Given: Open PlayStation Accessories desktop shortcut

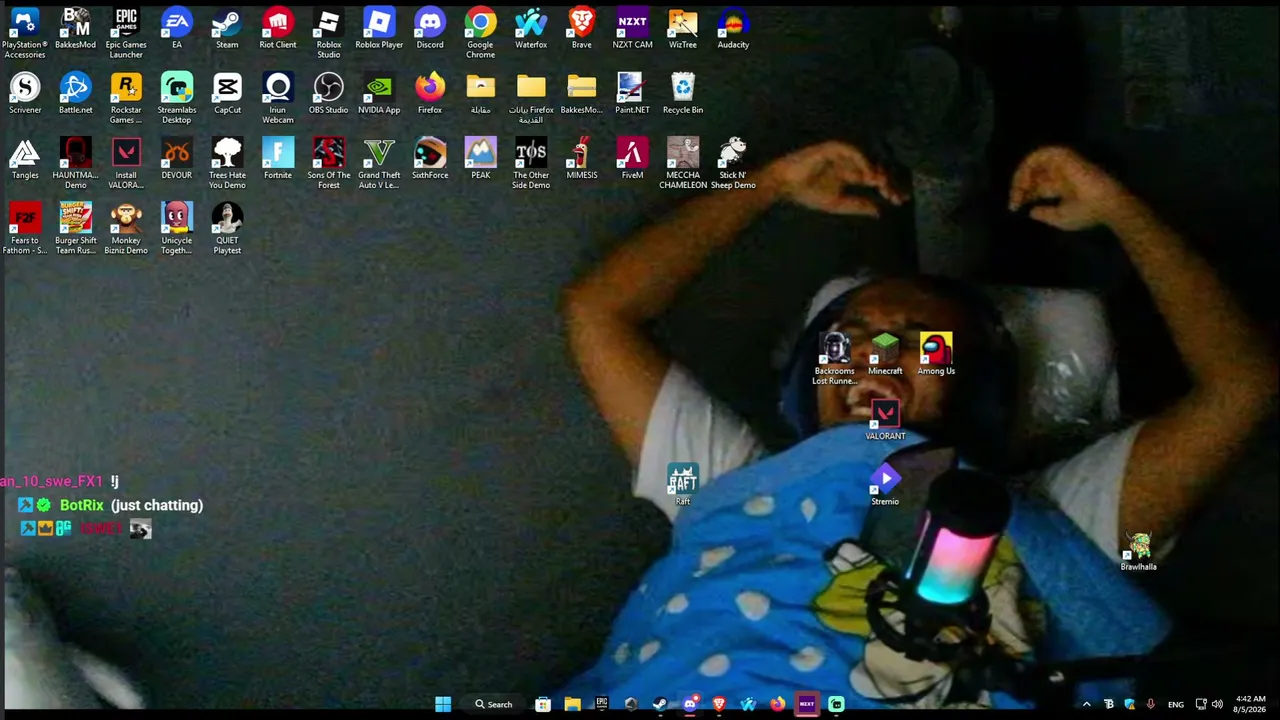Looking at the screenshot, I should tap(25, 33).
